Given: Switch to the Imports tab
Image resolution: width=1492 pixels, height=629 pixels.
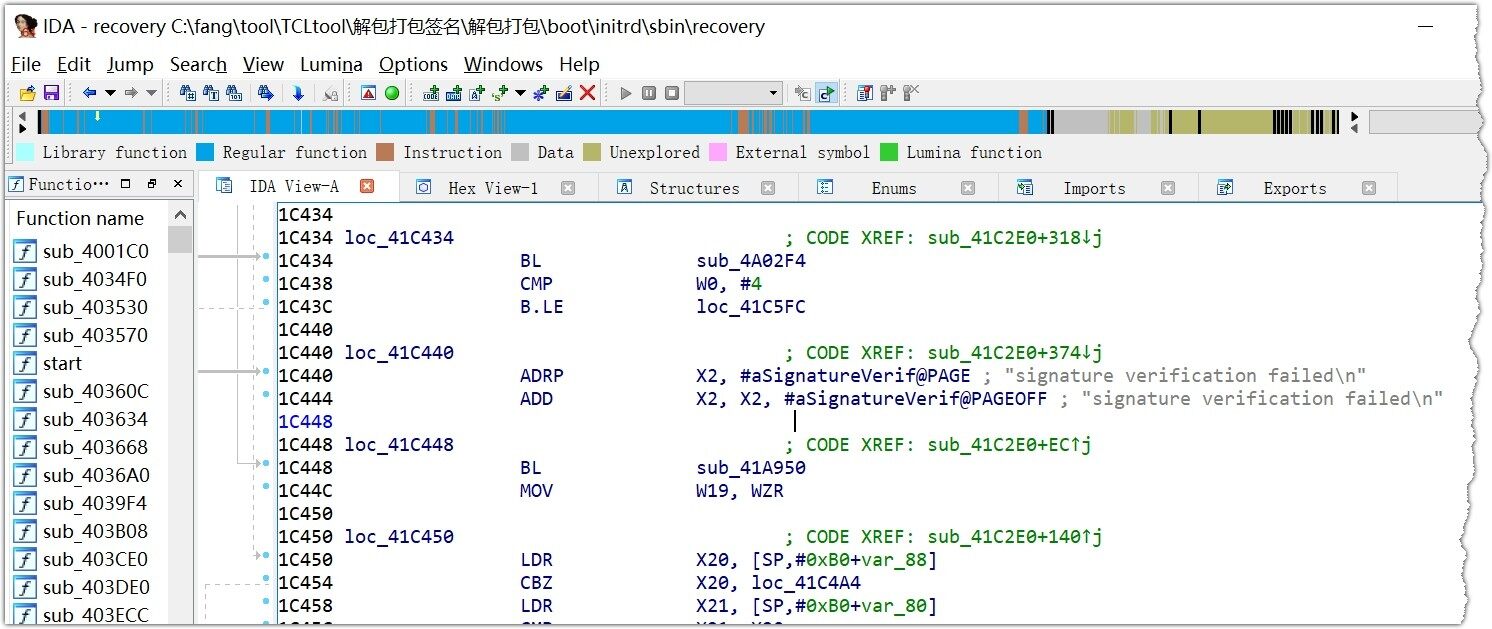Looking at the screenshot, I should [1093, 188].
